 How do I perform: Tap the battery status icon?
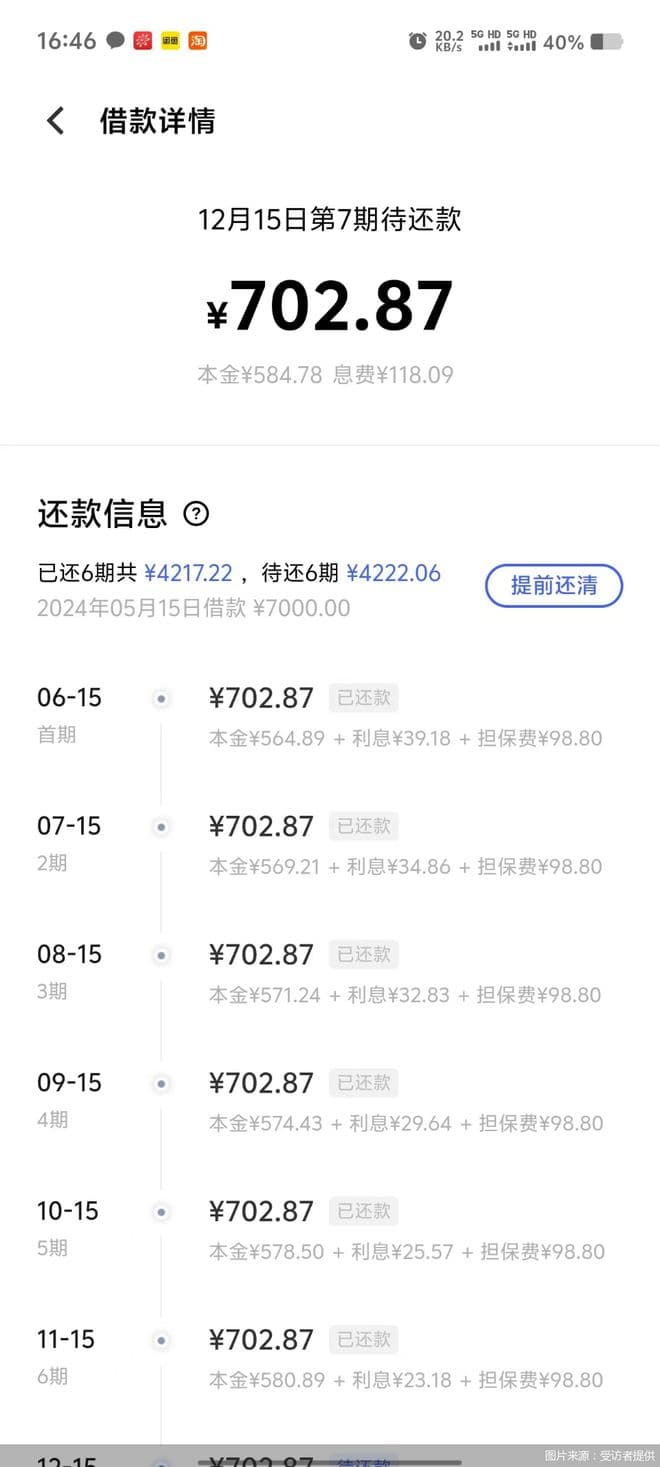coord(606,42)
